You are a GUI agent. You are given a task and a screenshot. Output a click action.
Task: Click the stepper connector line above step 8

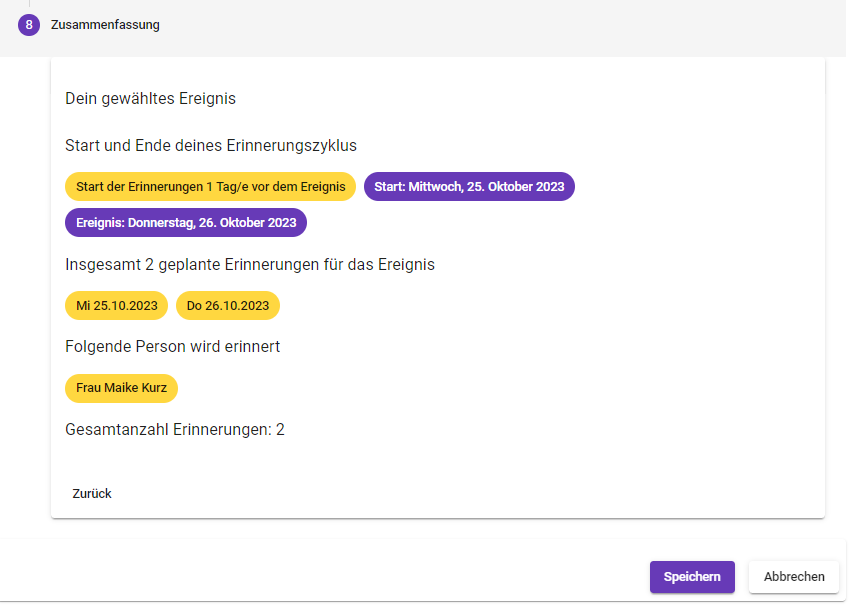tap(29, 5)
